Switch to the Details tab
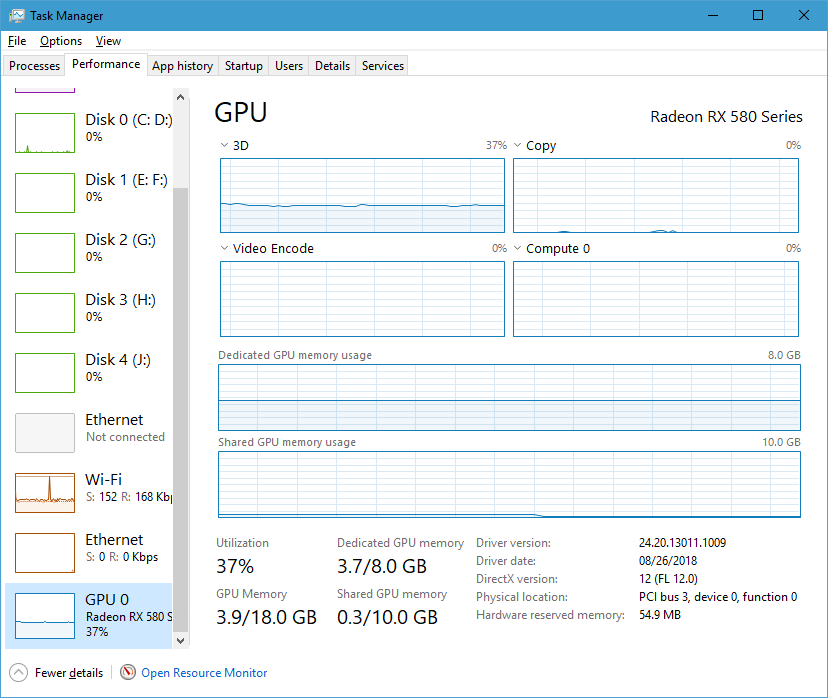828x698 pixels. (x=333, y=66)
